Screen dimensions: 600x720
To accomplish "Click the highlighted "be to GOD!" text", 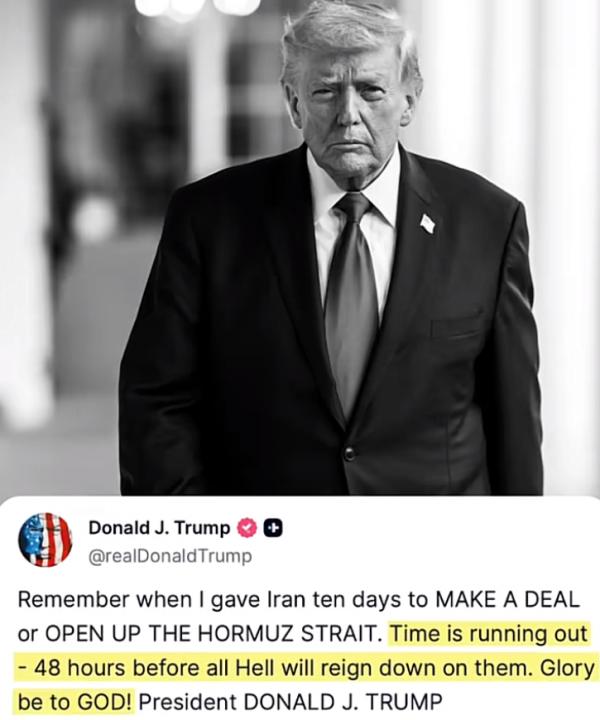I will pyautogui.click(x=75, y=703).
